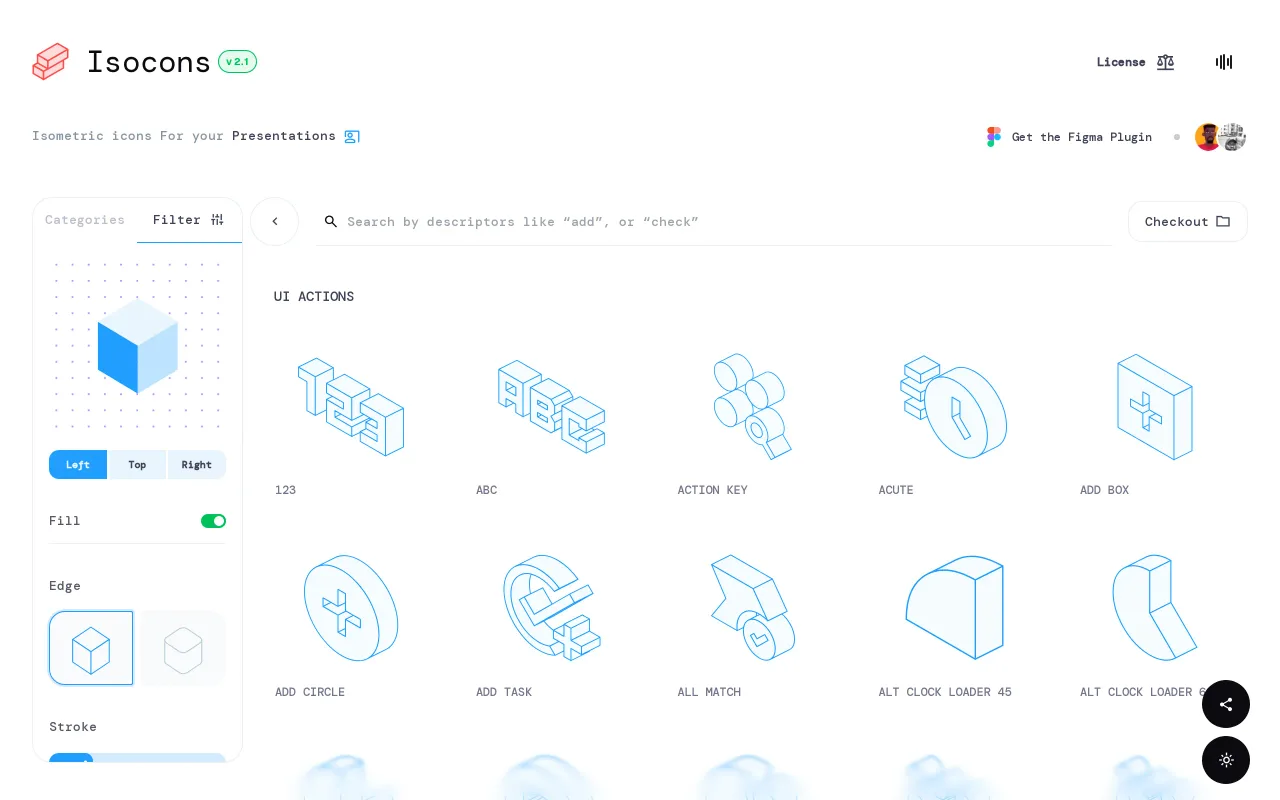Click the Presentations use-case word
The height and width of the screenshot is (800, 1280).
(284, 136)
